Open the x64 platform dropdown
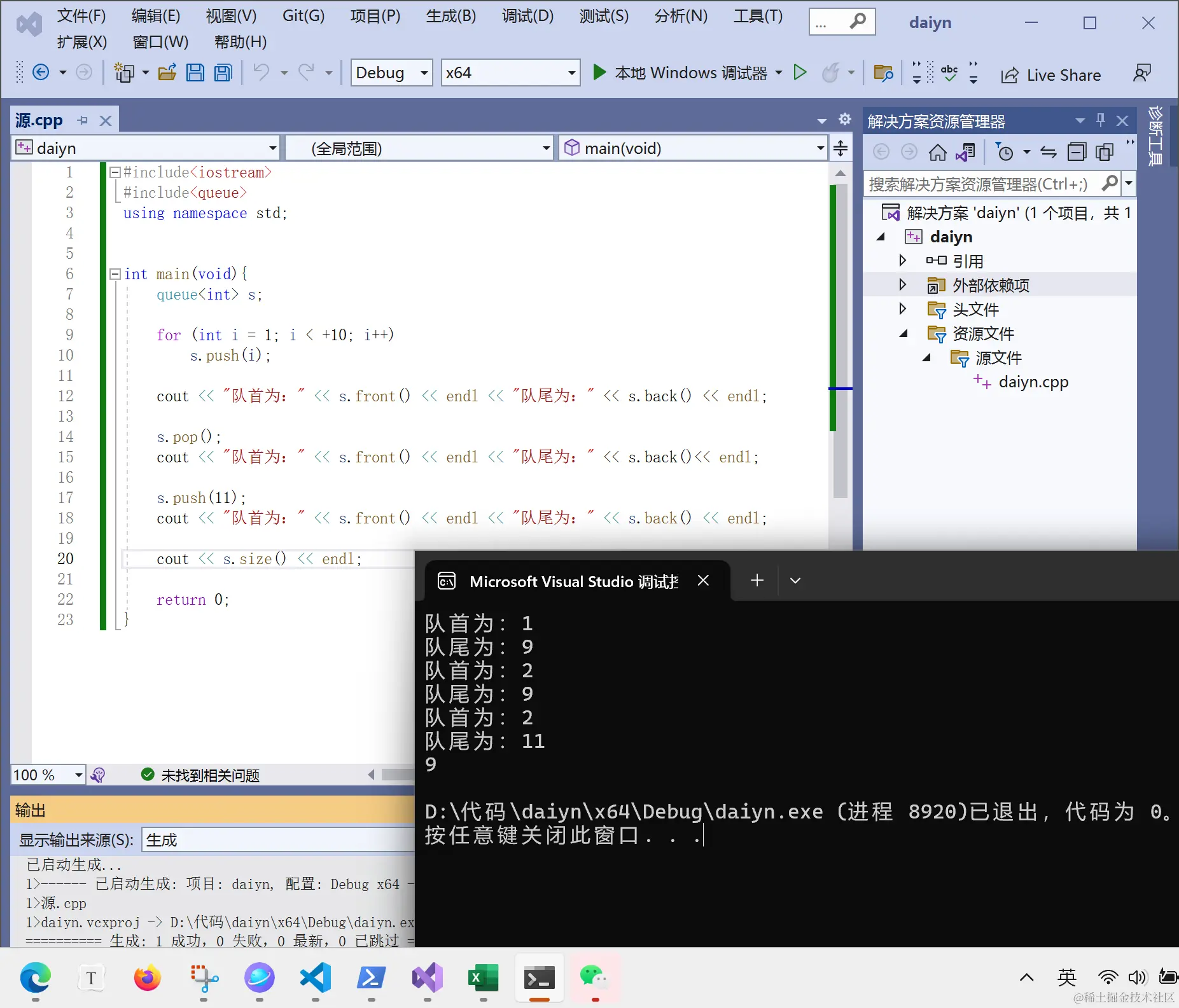Viewport: 1179px width, 1008px height. 510,72
